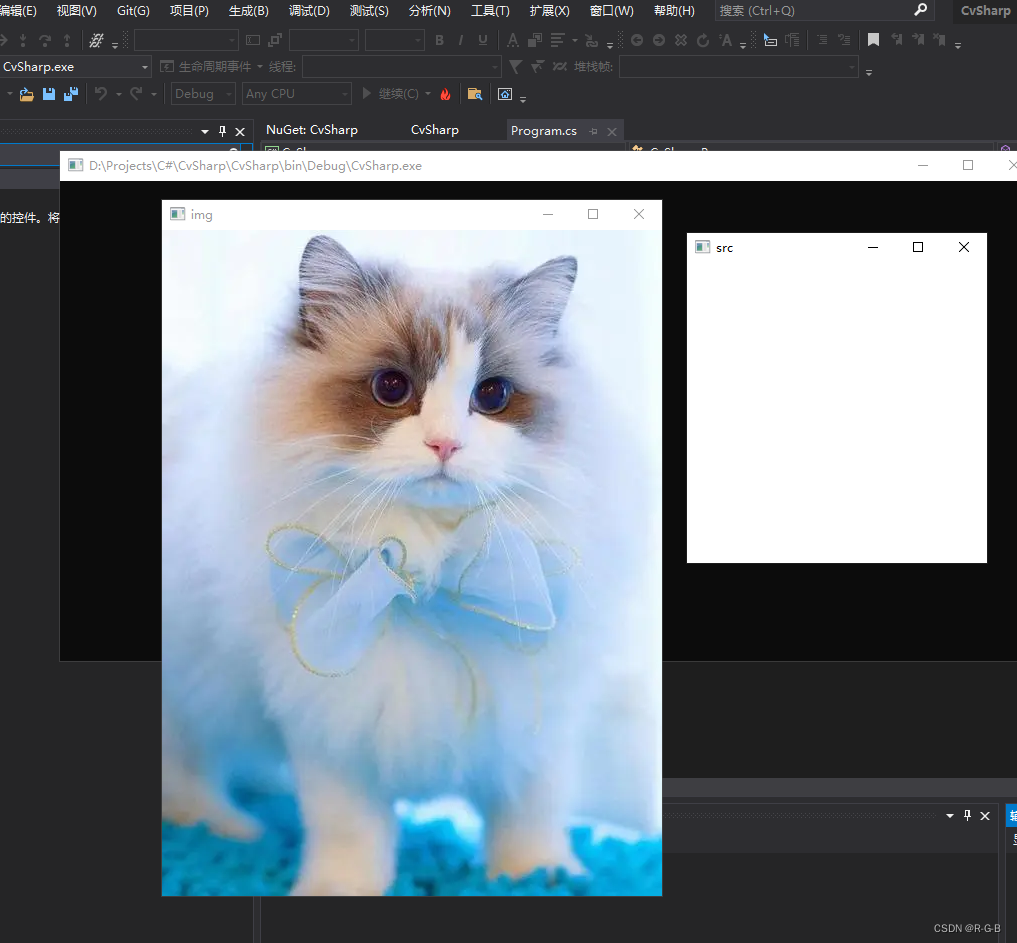Open the 测试(S) menu
Image resolution: width=1017 pixels, height=943 pixels.
(369, 11)
